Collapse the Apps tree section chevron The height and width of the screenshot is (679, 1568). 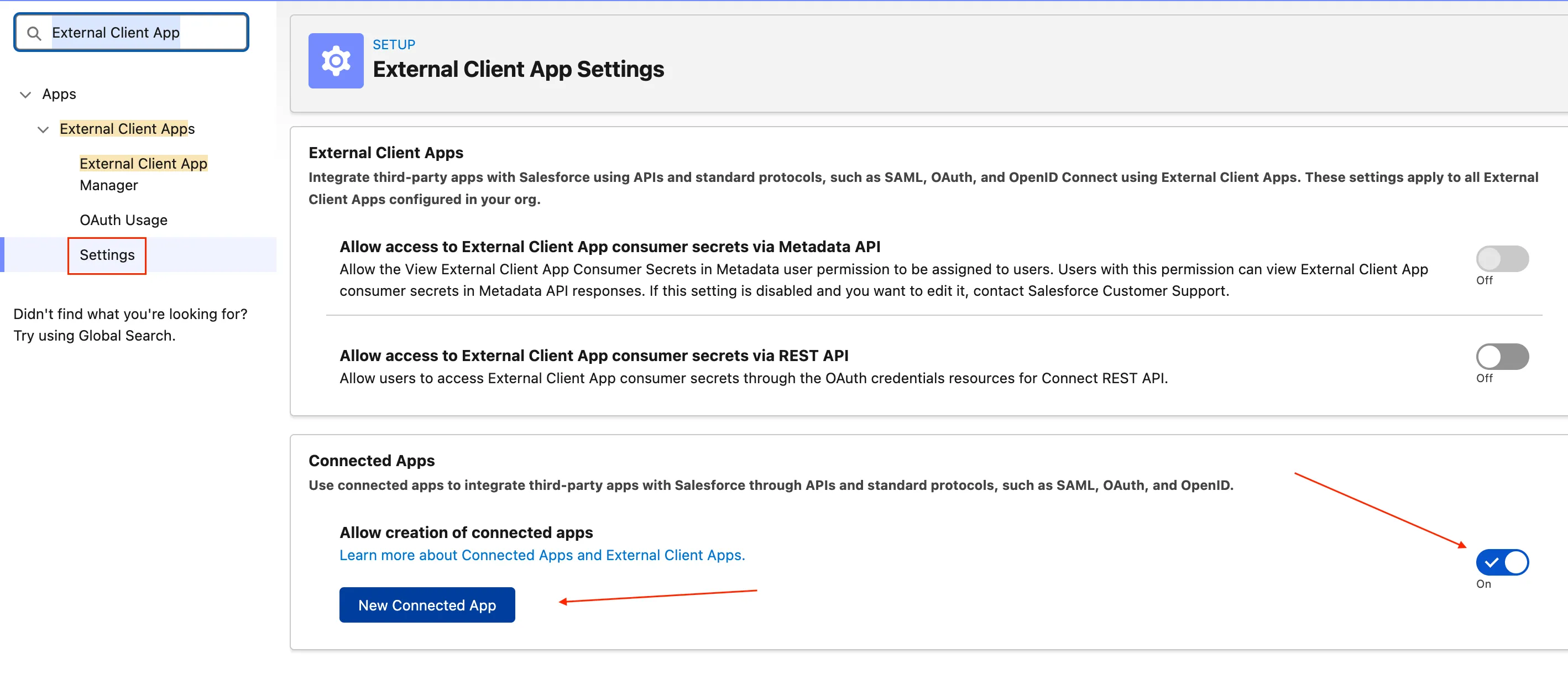point(25,95)
